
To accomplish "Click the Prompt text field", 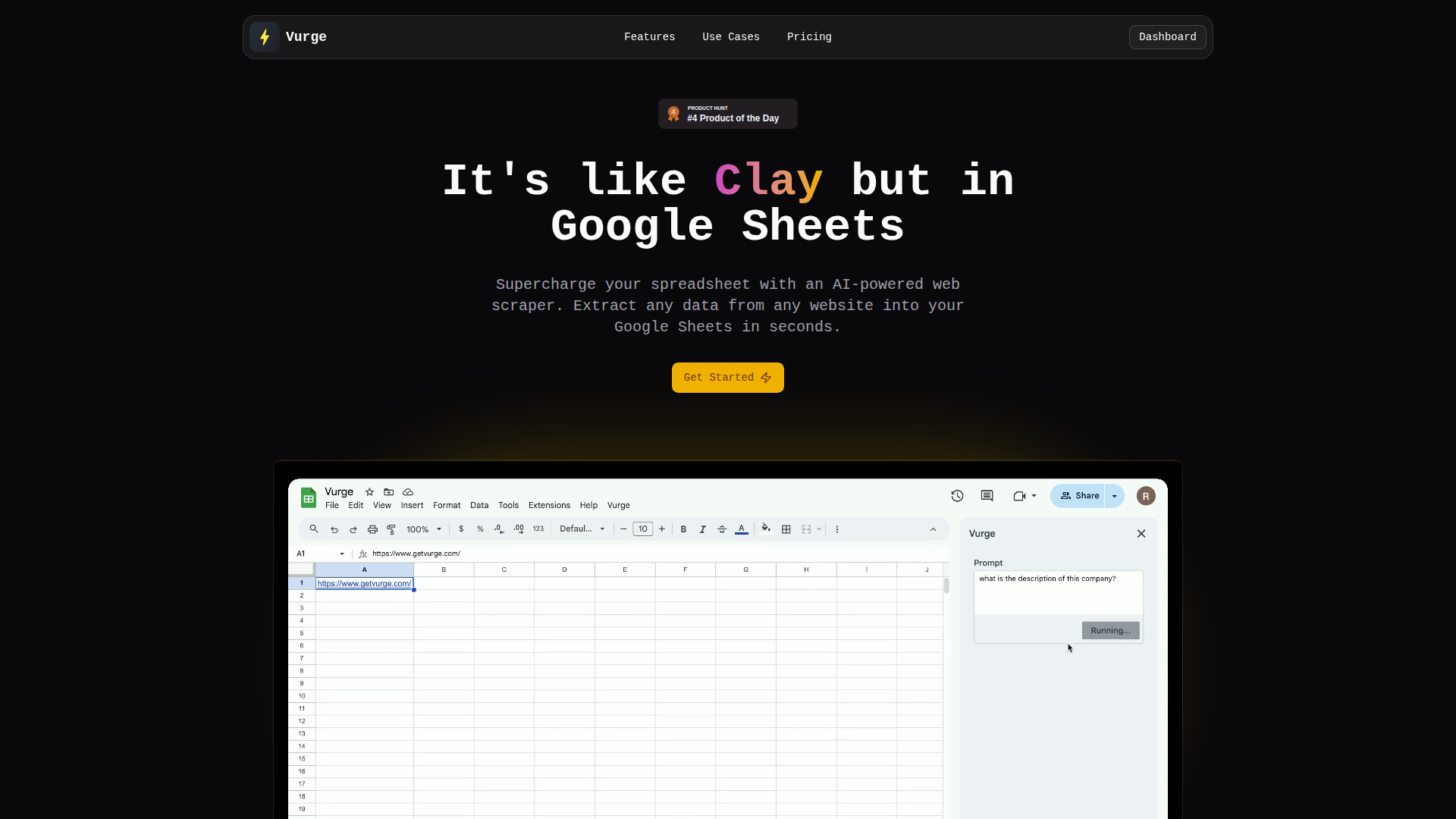I will click(1058, 592).
